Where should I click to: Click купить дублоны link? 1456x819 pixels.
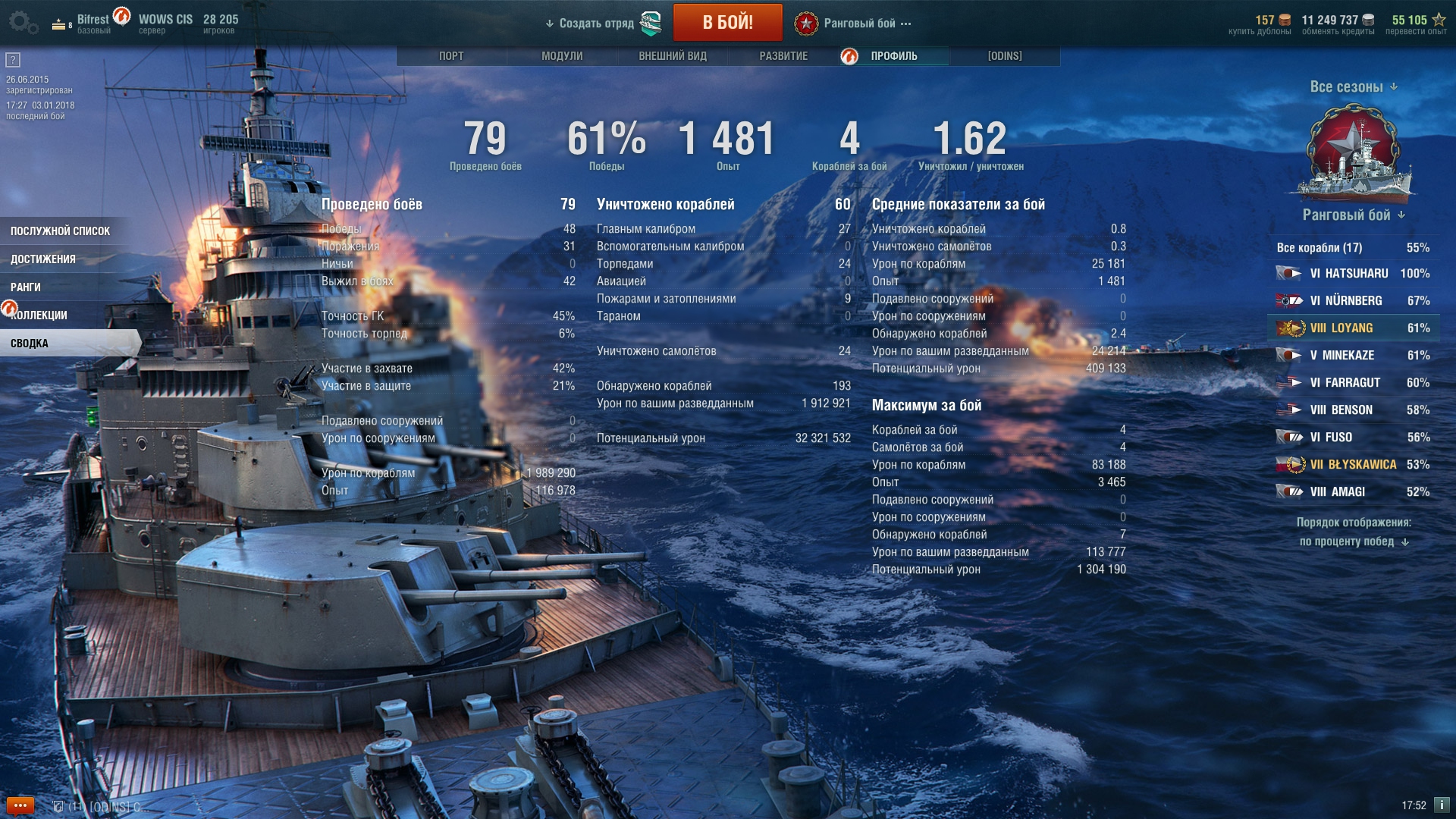[x=1260, y=32]
